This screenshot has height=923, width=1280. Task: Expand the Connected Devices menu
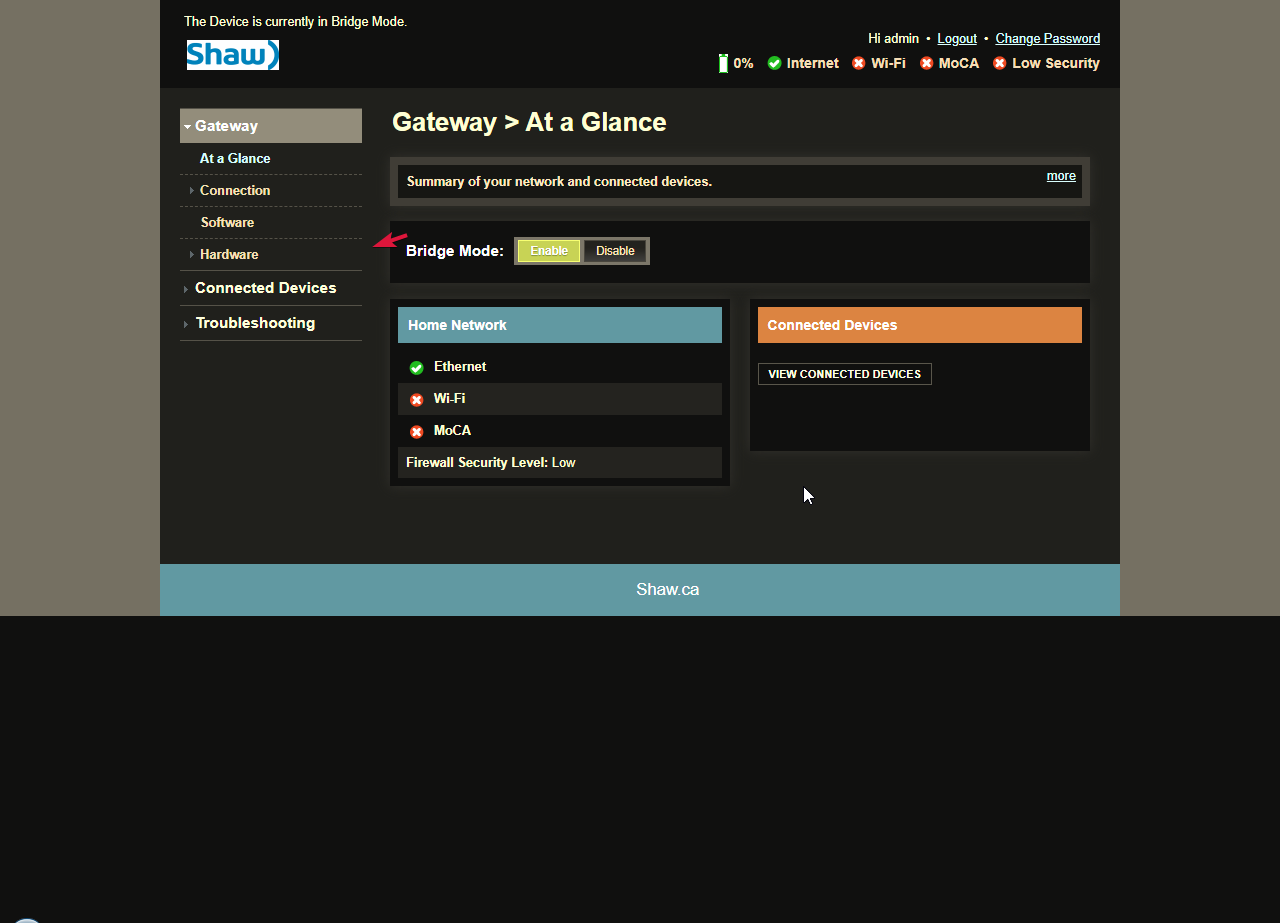[x=265, y=288]
